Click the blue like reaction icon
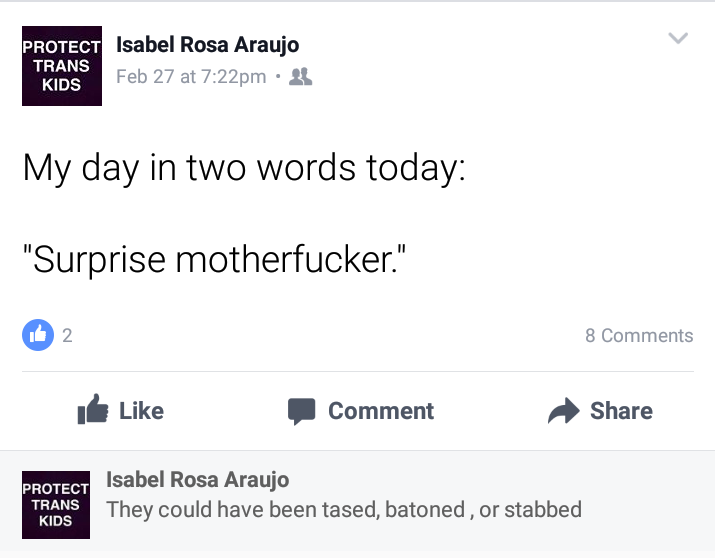 click(38, 335)
